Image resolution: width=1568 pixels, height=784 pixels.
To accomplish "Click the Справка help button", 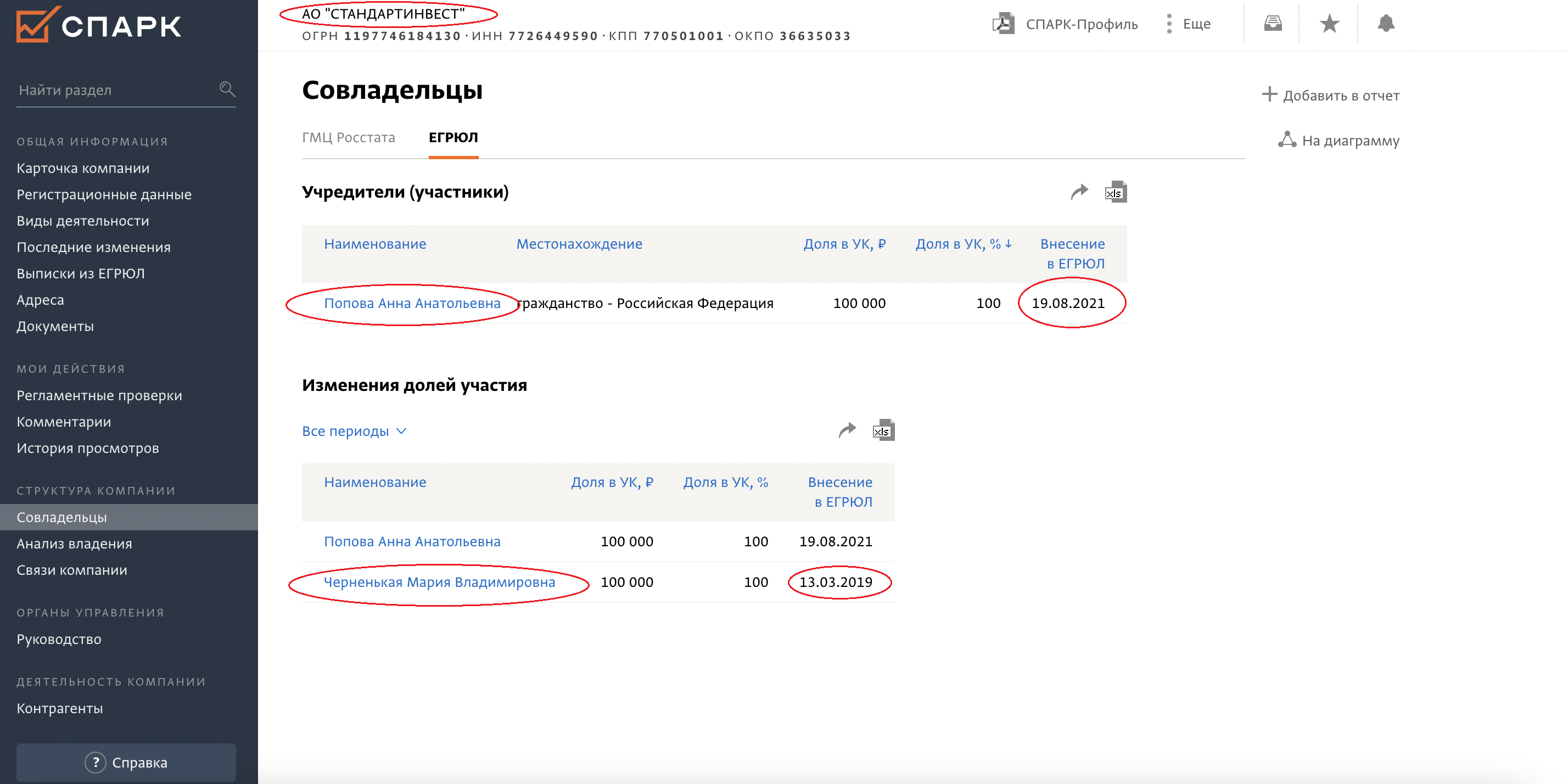I will click(126, 762).
